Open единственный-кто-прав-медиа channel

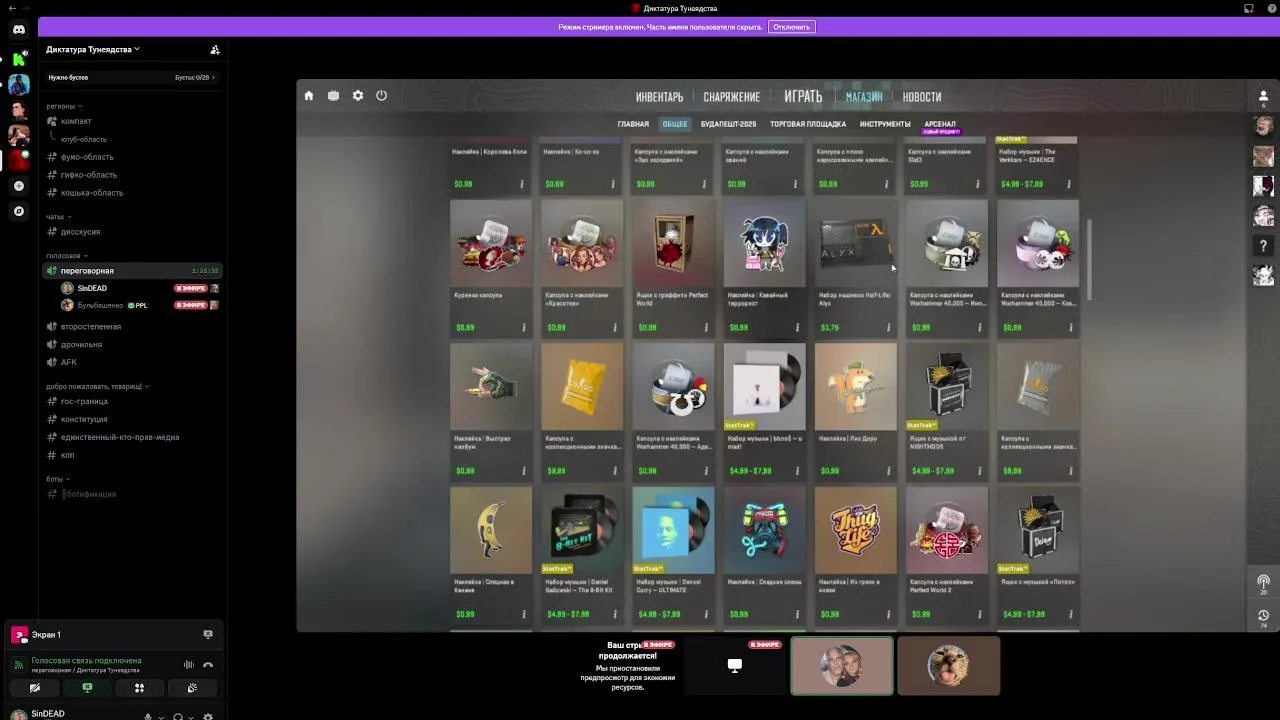point(120,437)
